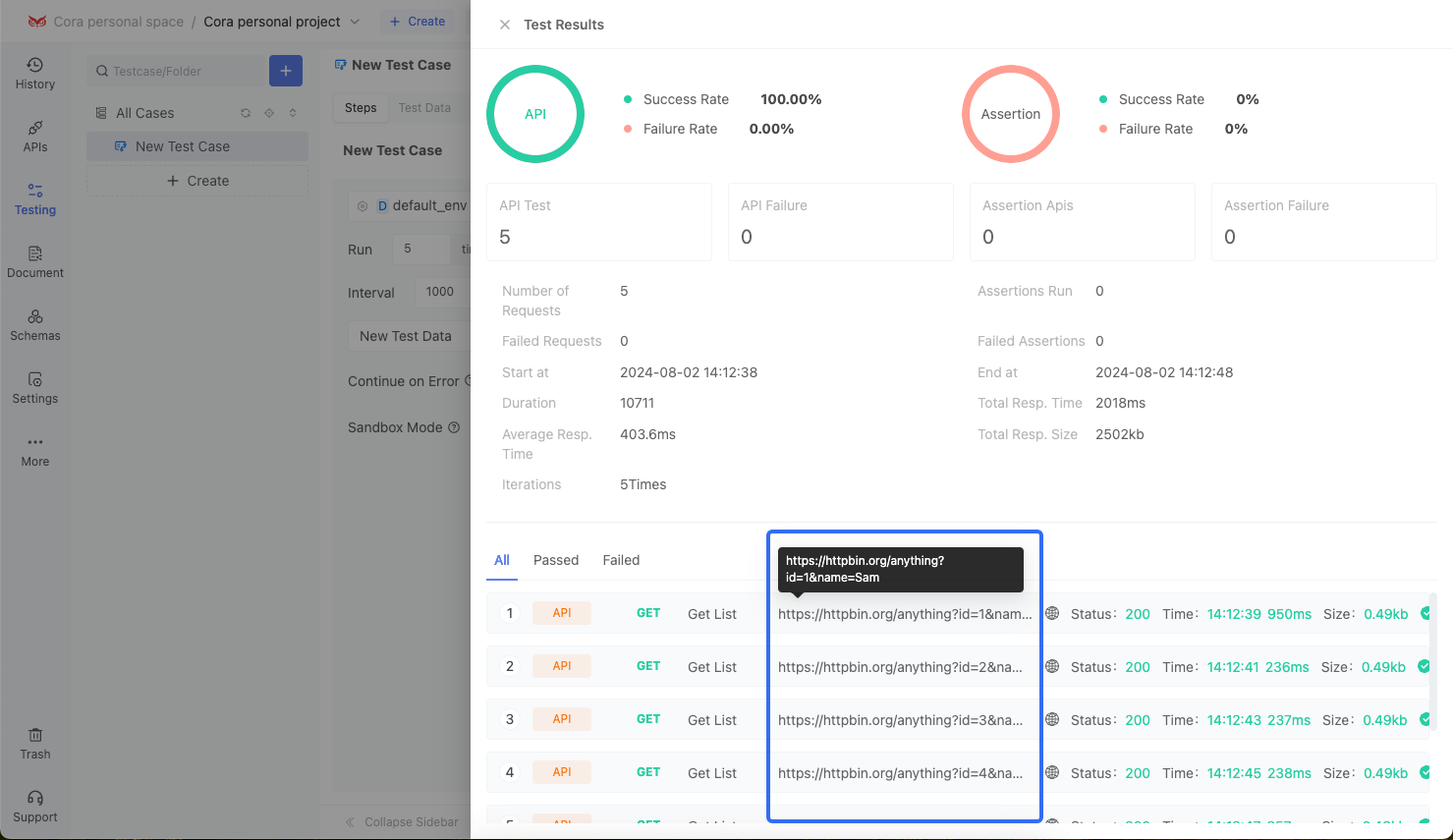Expand or collapse all cases
This screenshot has width=1453, height=840.
293,113
